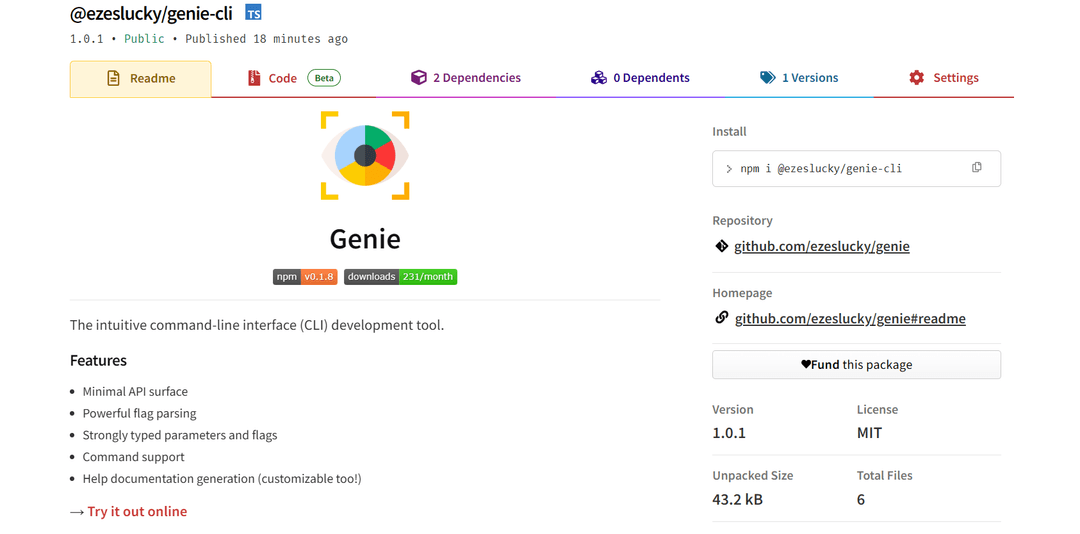Click the Versions tags icon
Screen dimensions: 1080x534
point(768,78)
